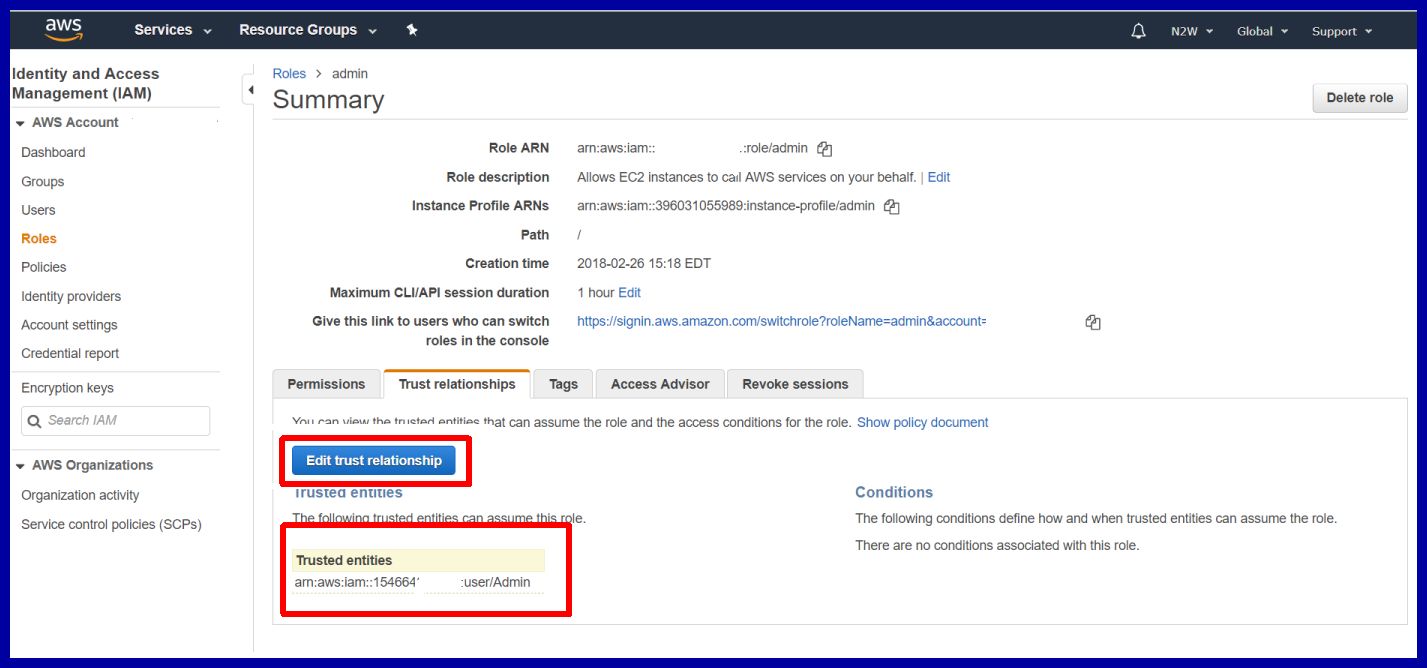Collapse the AWS Account section
The image size is (1427, 668).
pos(20,123)
